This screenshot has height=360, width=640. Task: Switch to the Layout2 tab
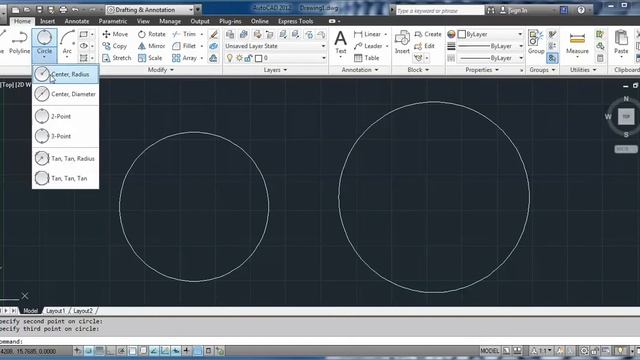[x=83, y=311]
